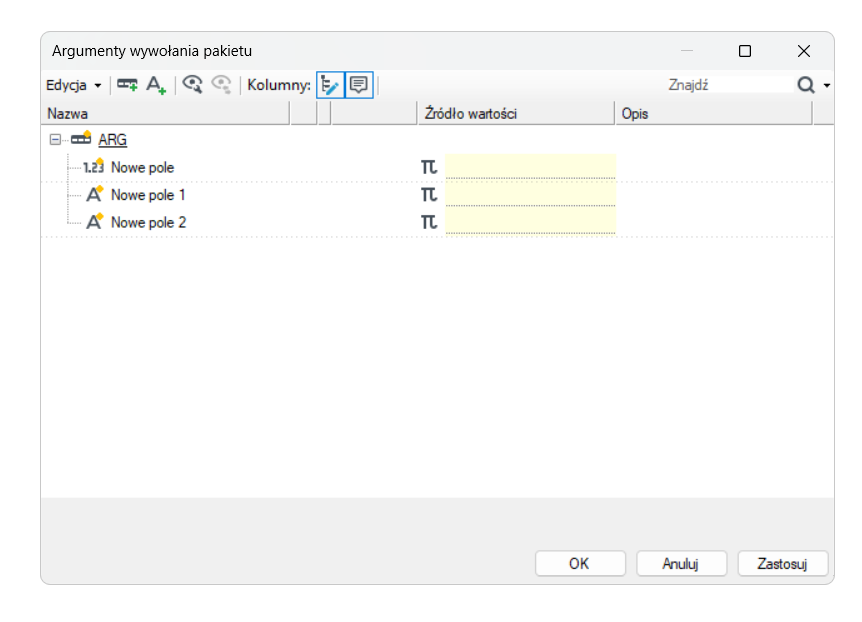862x622 pixels.
Task: Click the add text field icon (A with plus)
Action: 156,85
